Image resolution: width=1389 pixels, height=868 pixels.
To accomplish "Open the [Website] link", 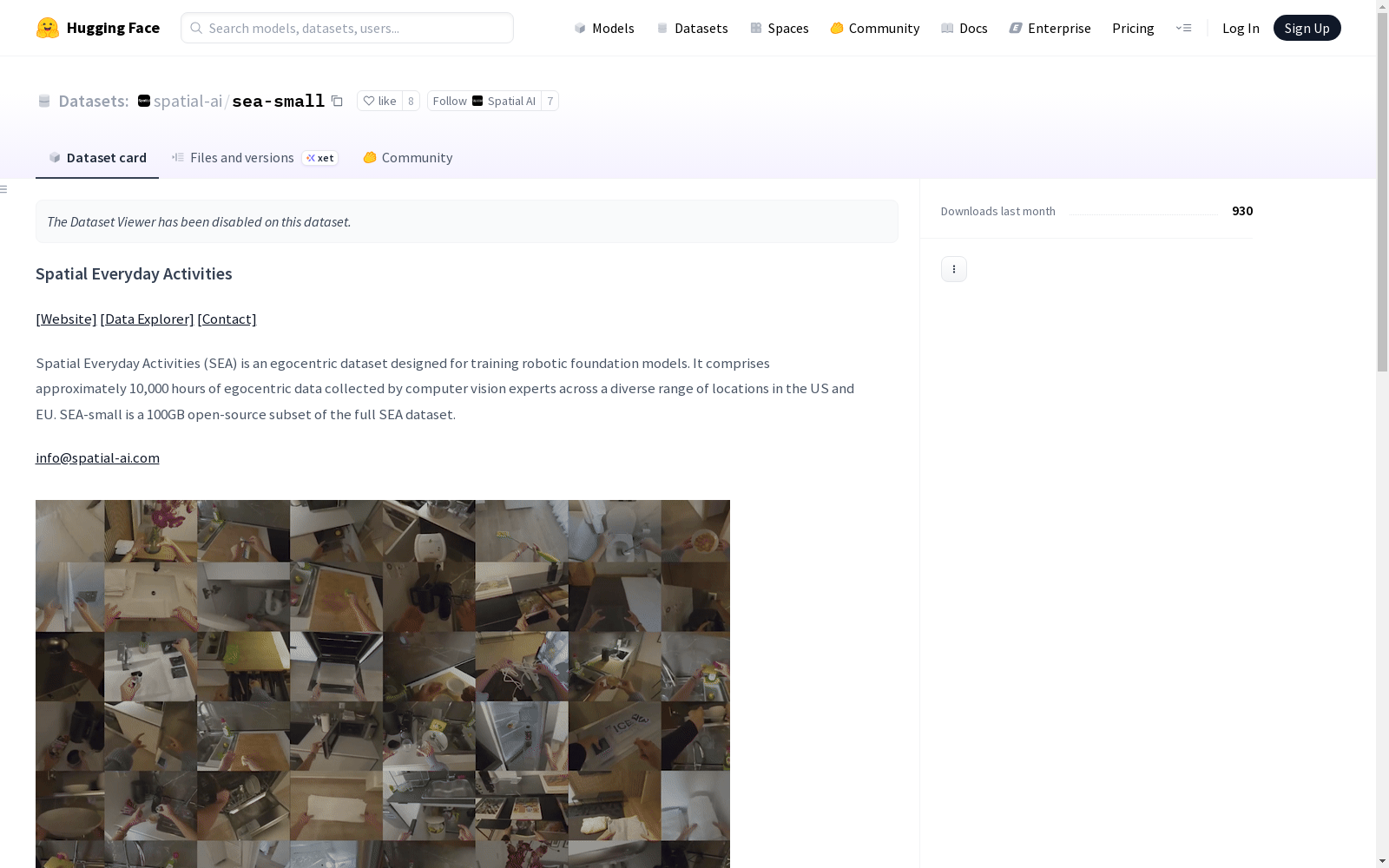I will pos(66,319).
